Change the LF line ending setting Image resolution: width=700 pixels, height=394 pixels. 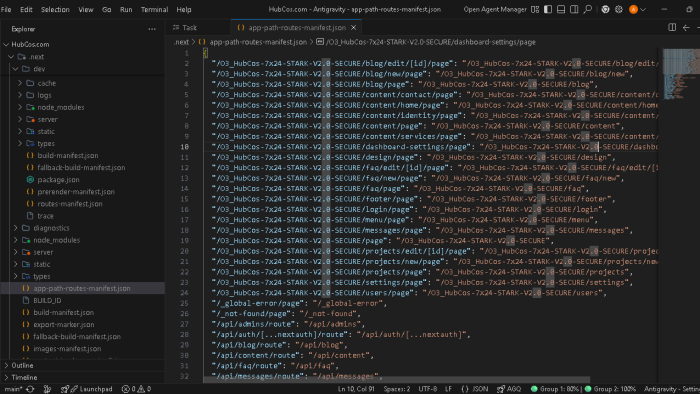pyautogui.click(x=448, y=389)
